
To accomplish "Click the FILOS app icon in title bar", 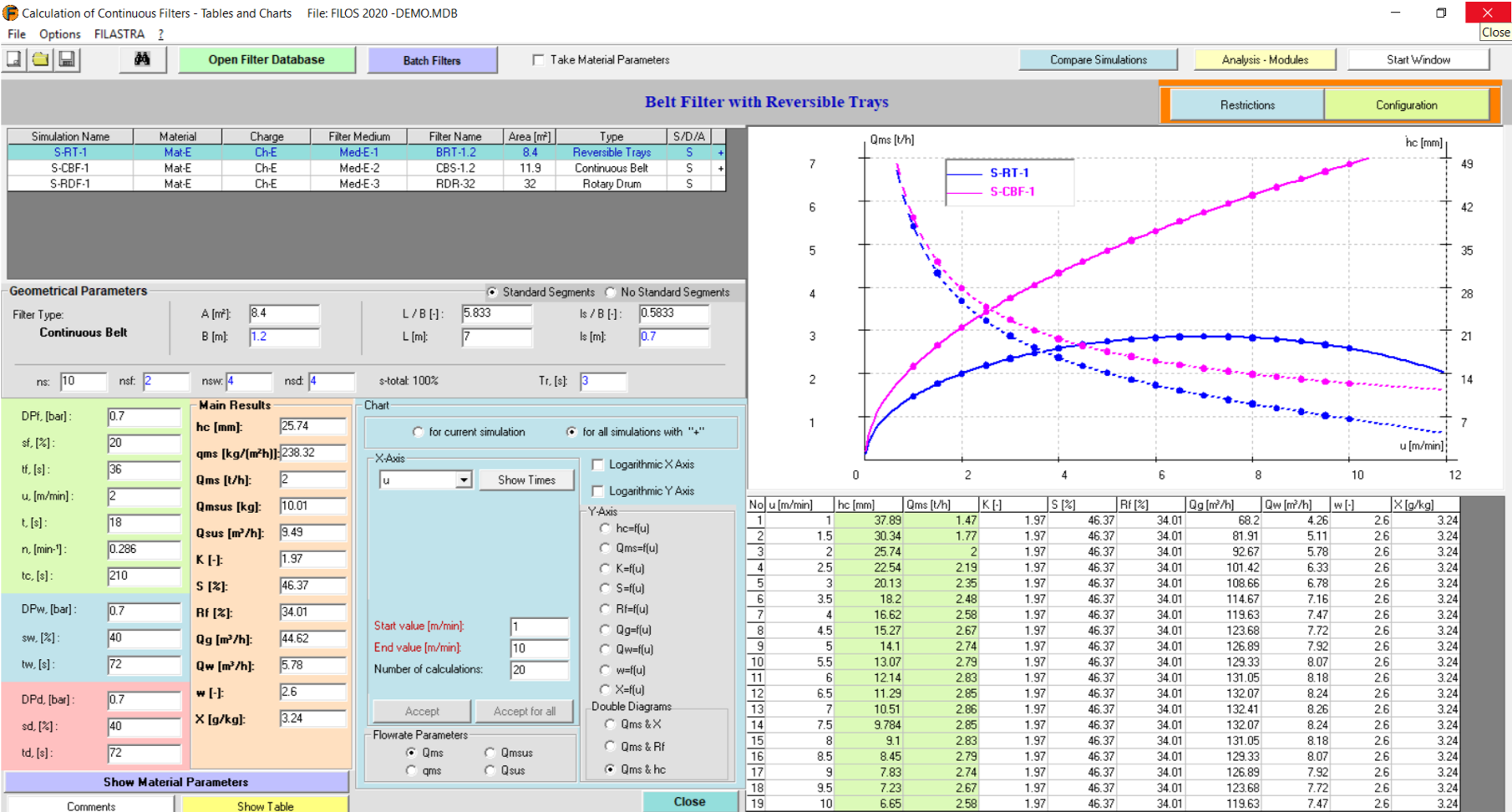I will [10, 13].
